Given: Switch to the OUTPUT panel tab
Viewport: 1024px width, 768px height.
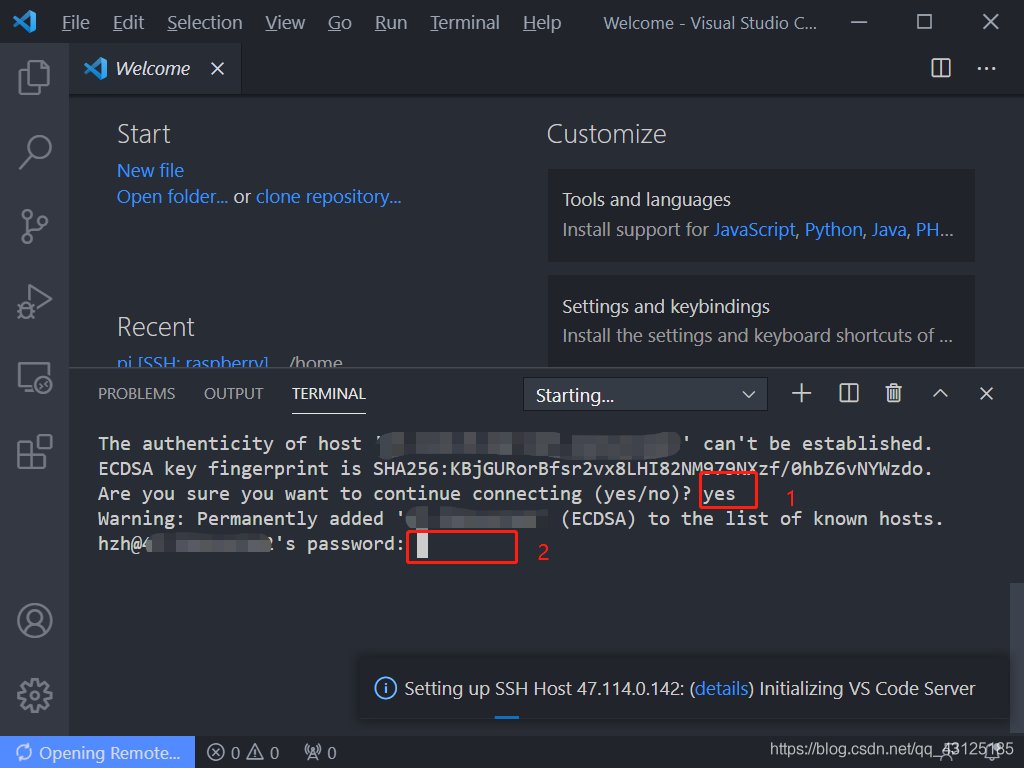Looking at the screenshot, I should pyautogui.click(x=233, y=394).
